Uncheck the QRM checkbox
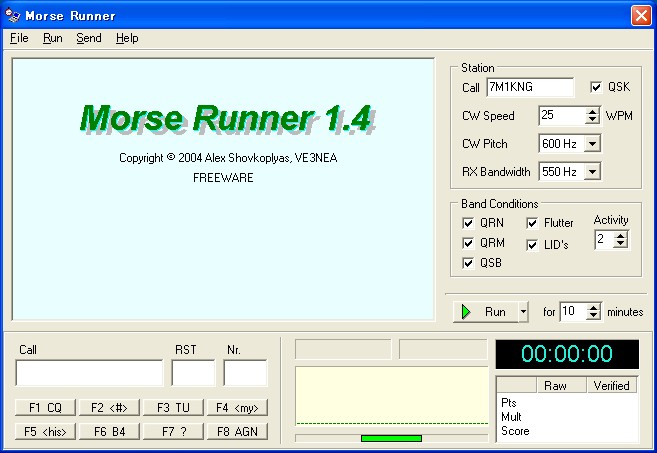 point(468,243)
